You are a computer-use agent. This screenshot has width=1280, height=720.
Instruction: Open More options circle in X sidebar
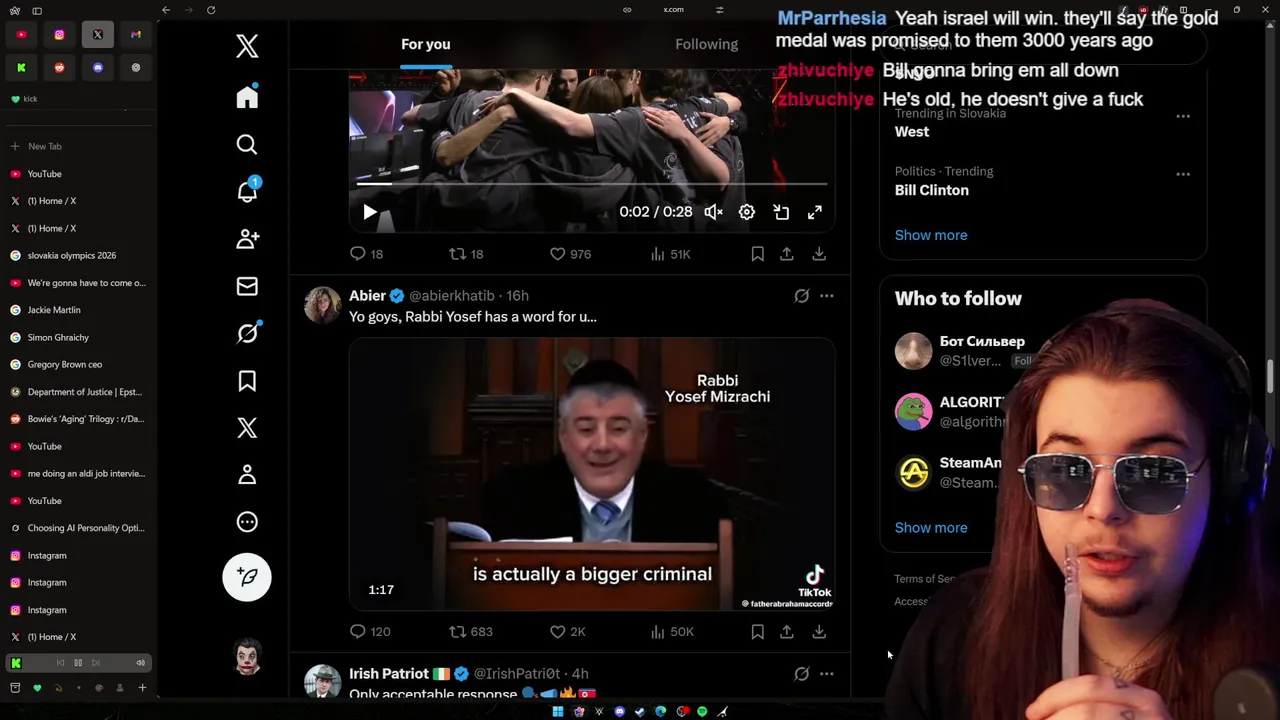click(247, 522)
